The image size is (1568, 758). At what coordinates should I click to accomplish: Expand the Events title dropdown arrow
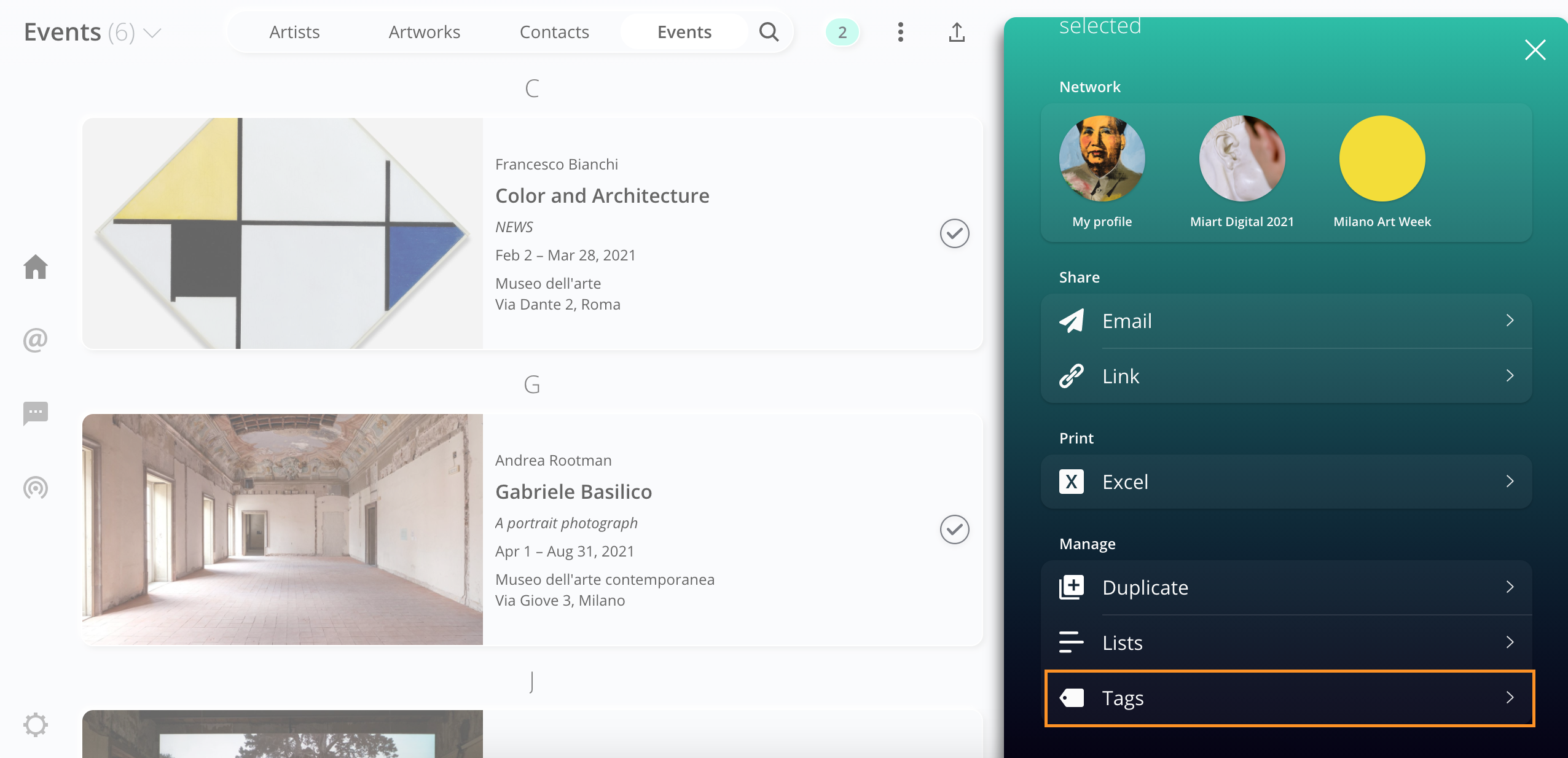coord(152,33)
